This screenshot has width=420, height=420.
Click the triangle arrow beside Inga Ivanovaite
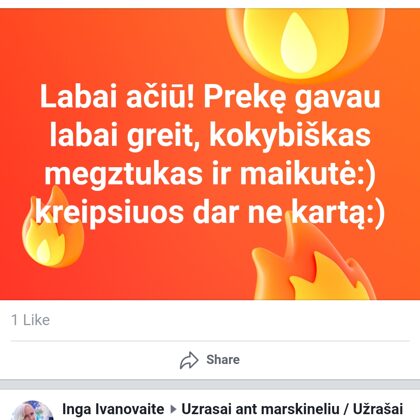pyautogui.click(x=173, y=409)
